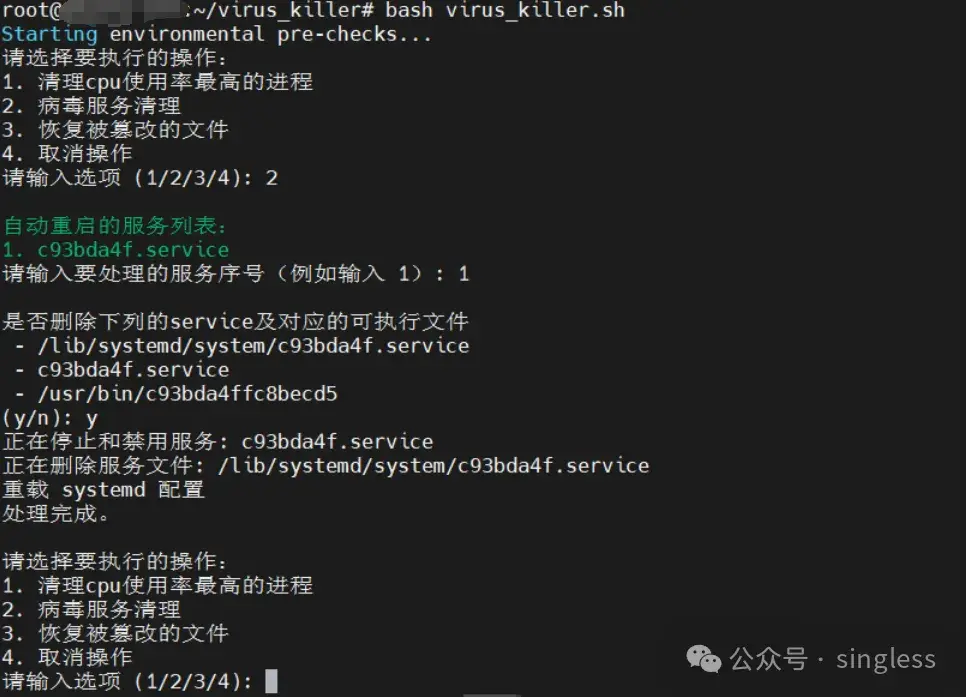Select the green 1. c93bda4f.service list entry
The image size is (966, 697).
[x=115, y=249]
